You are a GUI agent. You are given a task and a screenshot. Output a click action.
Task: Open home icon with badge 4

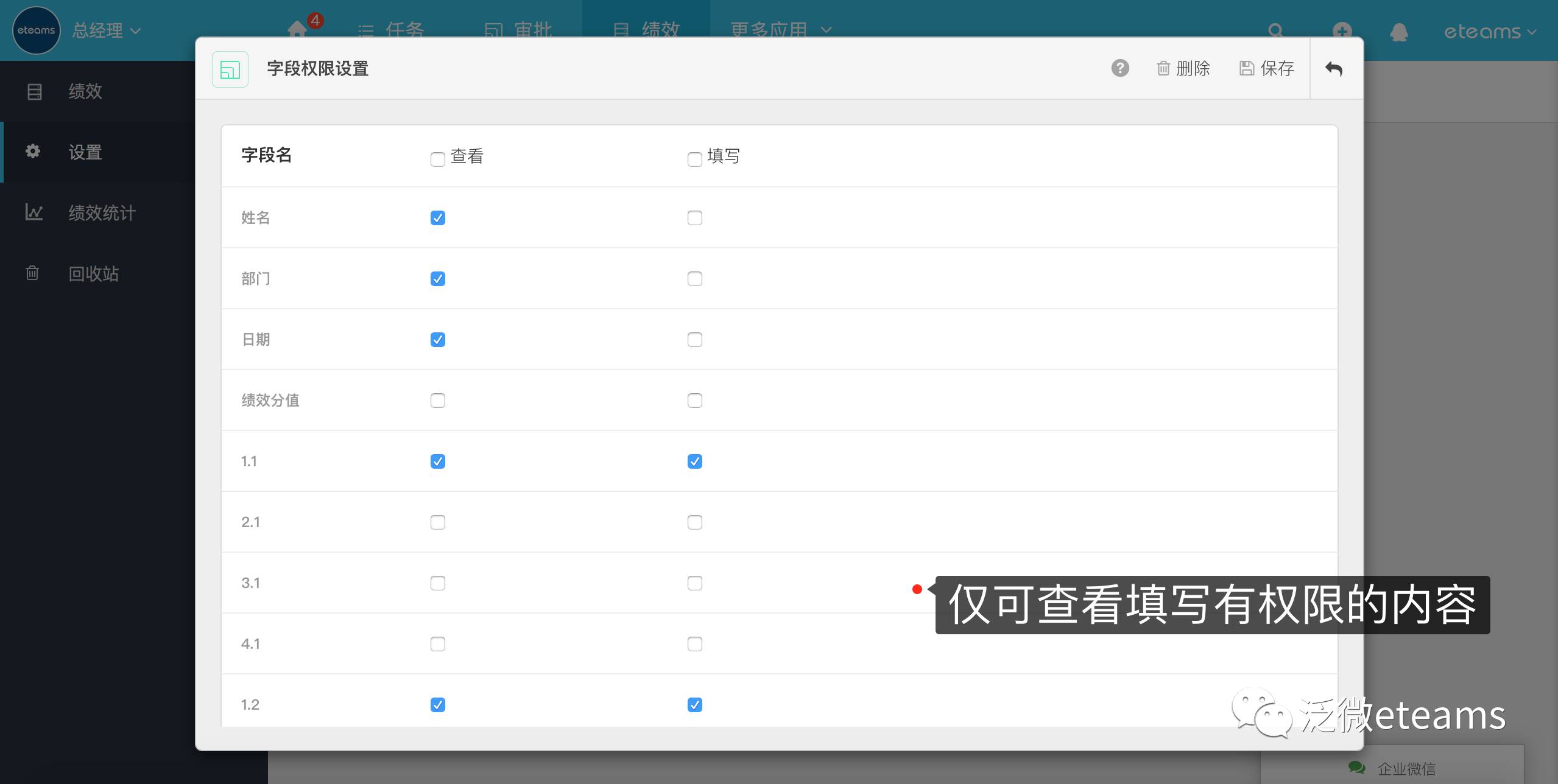pyautogui.click(x=297, y=28)
